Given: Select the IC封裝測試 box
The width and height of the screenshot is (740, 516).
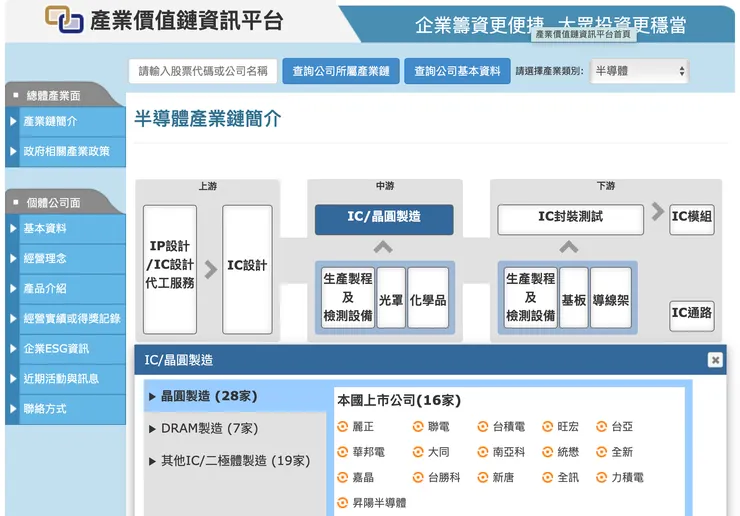Looking at the screenshot, I should [x=571, y=220].
